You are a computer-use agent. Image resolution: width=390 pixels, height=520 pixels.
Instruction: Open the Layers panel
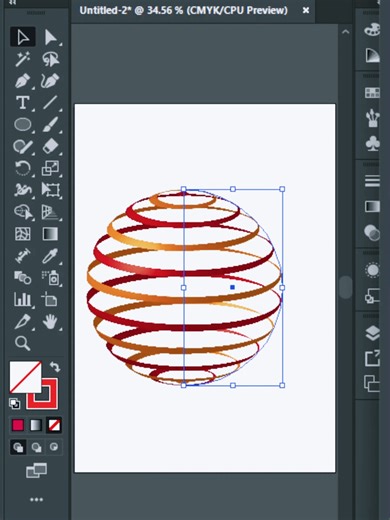(372, 333)
